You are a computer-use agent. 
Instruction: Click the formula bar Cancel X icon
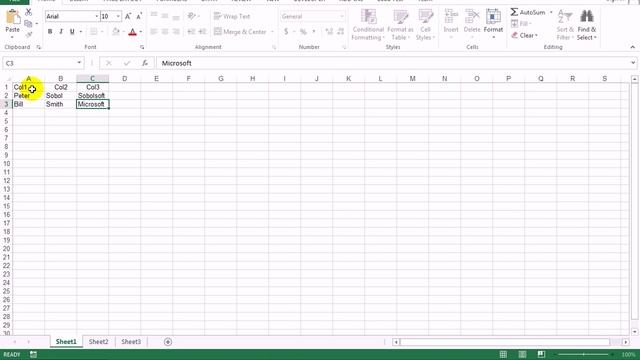click(109, 63)
